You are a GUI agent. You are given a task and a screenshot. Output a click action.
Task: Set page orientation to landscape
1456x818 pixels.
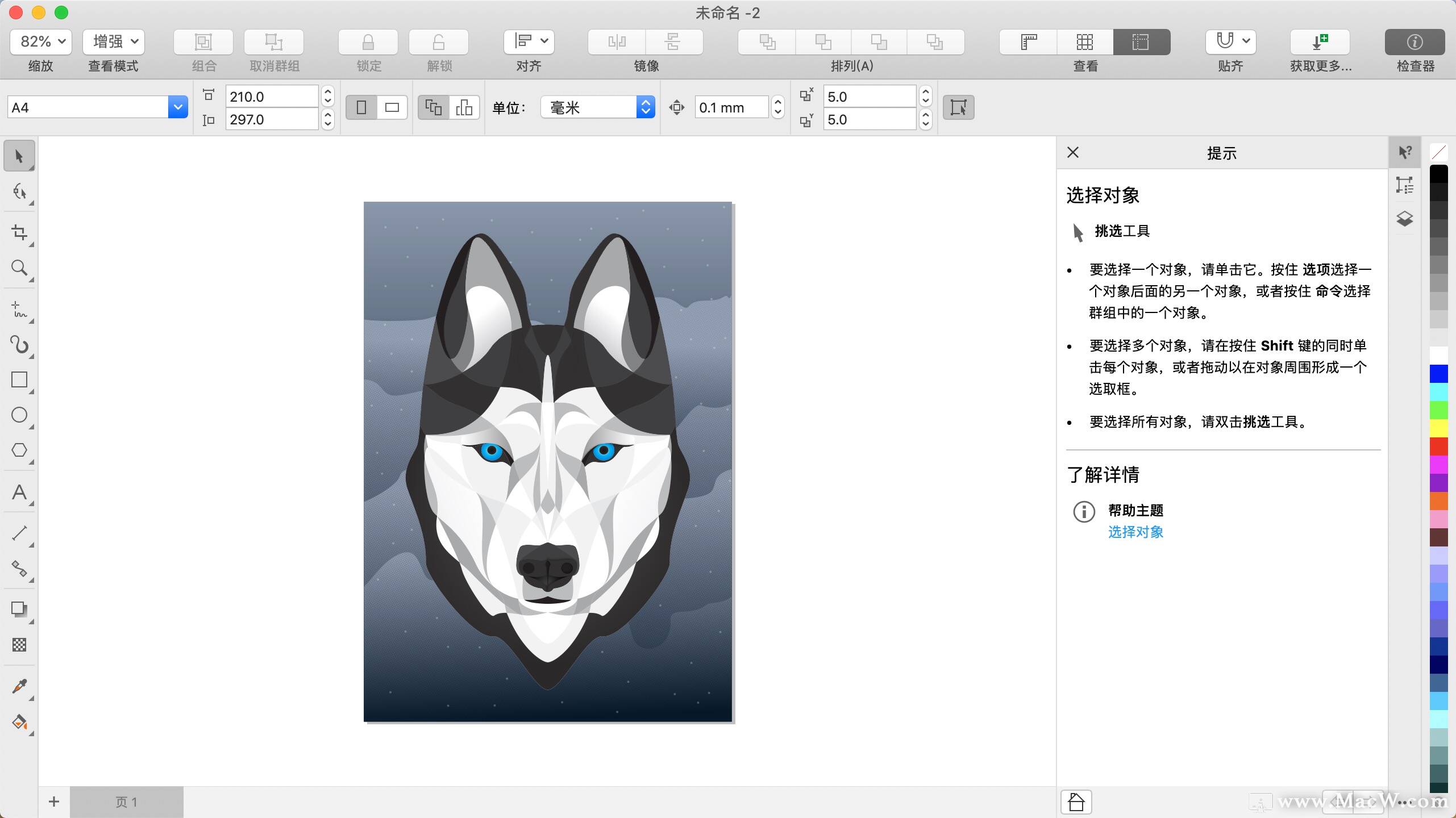click(392, 107)
